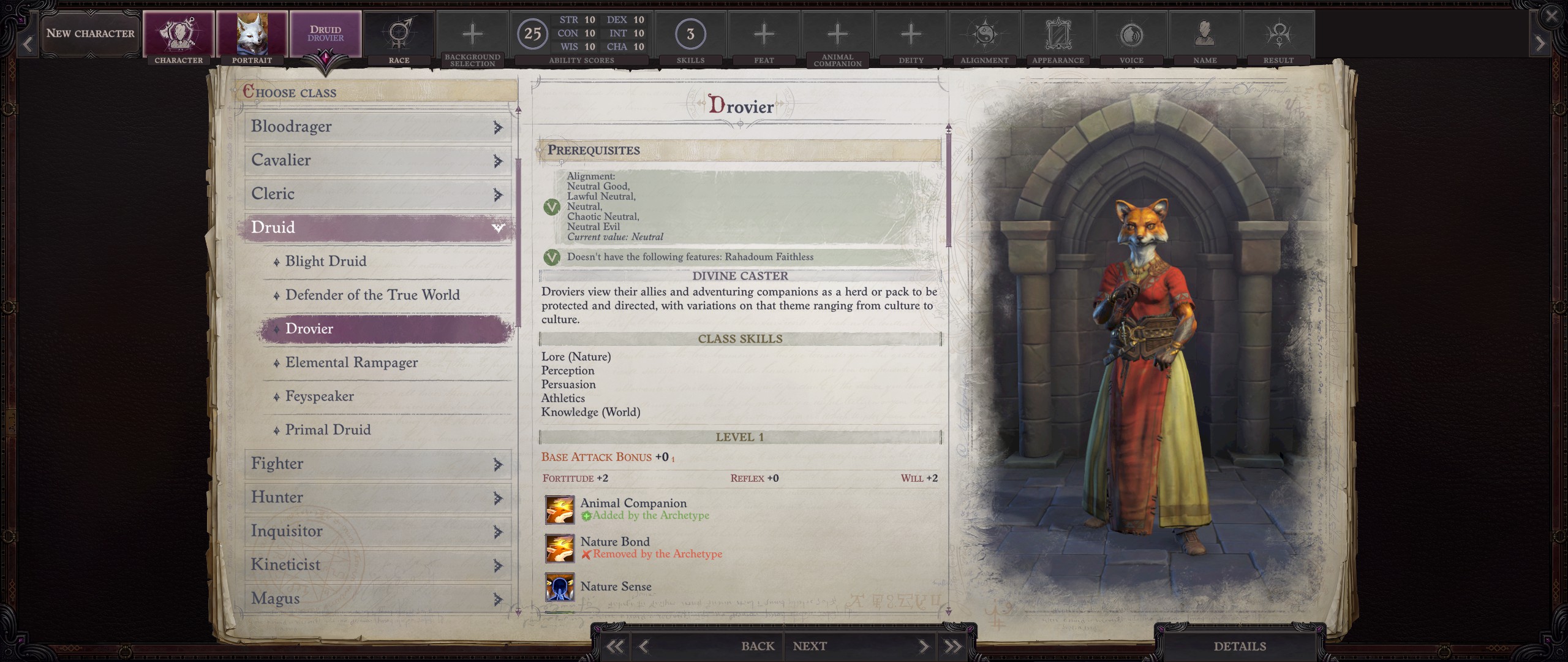Viewport: 1568px width, 662px height.
Task: Click the Nature Sense feature name
Action: 616,587
